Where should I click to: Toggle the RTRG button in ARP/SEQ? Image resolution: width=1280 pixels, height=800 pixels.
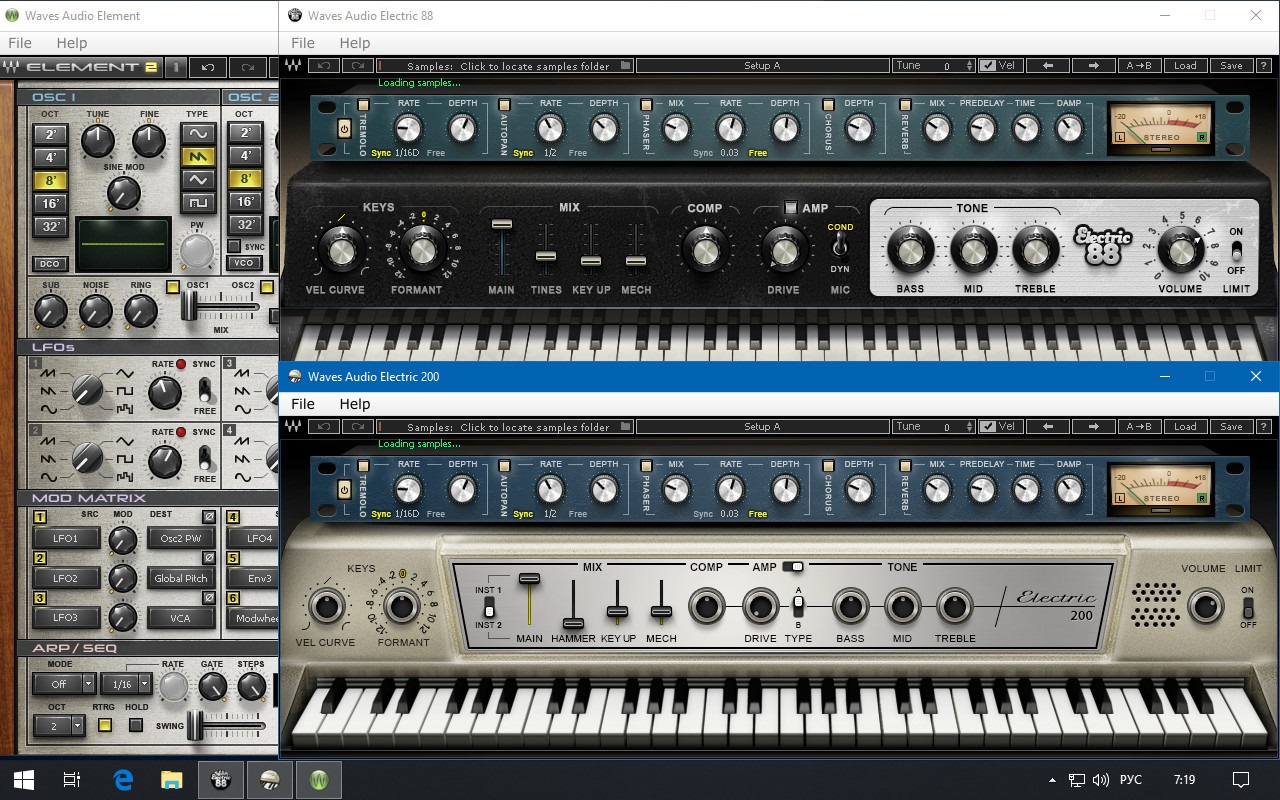(104, 725)
